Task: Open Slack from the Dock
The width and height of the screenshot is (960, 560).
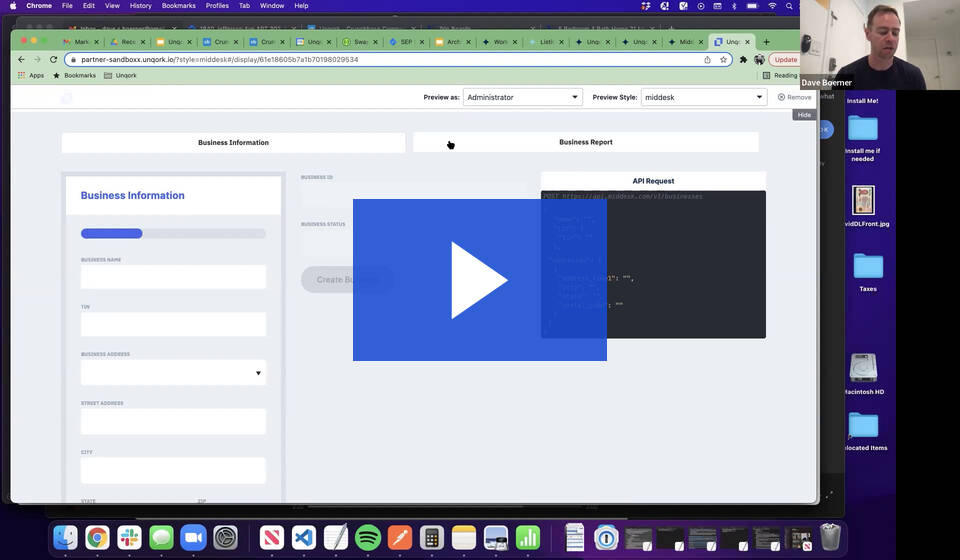Action: coord(129,538)
